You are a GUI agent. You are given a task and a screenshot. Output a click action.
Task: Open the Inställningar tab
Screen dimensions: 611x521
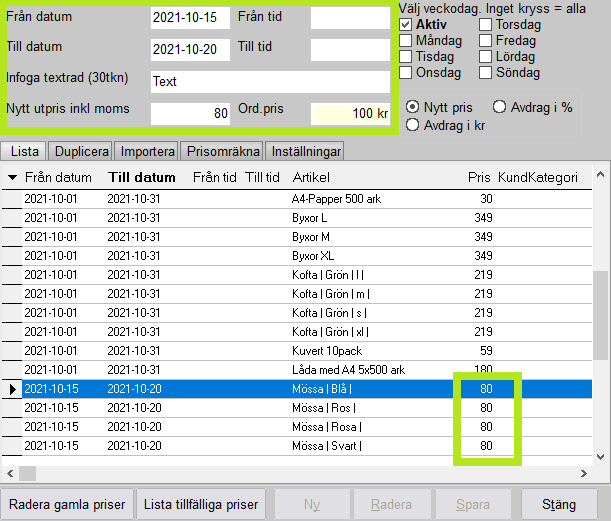point(305,151)
